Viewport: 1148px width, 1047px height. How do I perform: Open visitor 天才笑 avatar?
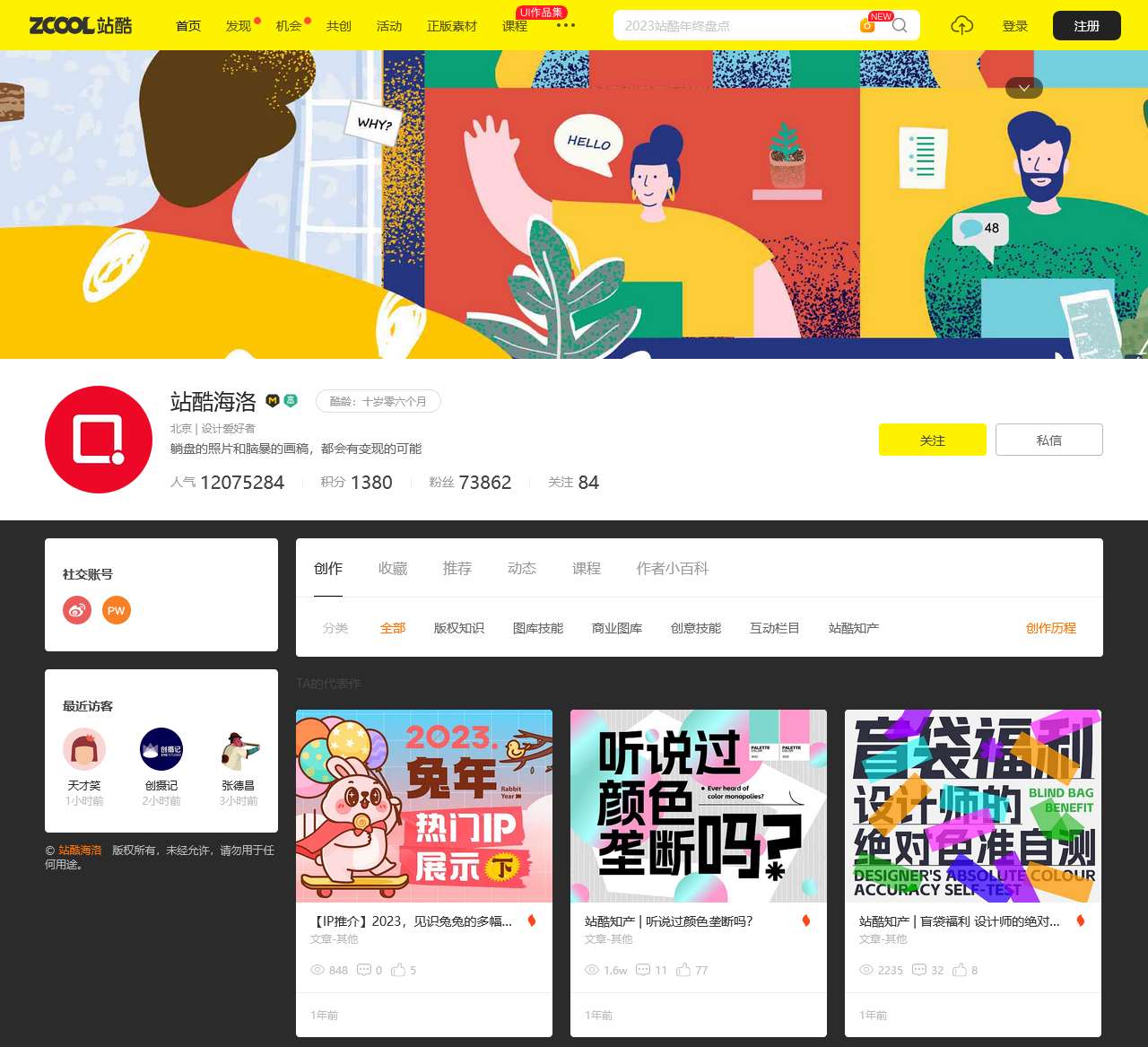pyautogui.click(x=84, y=749)
